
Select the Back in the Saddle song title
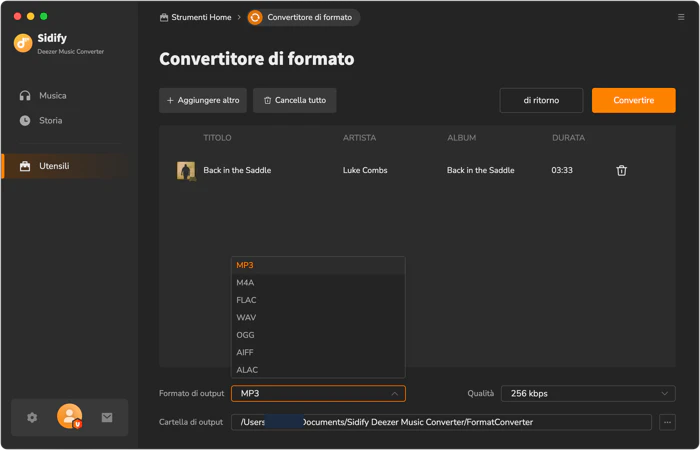237,170
